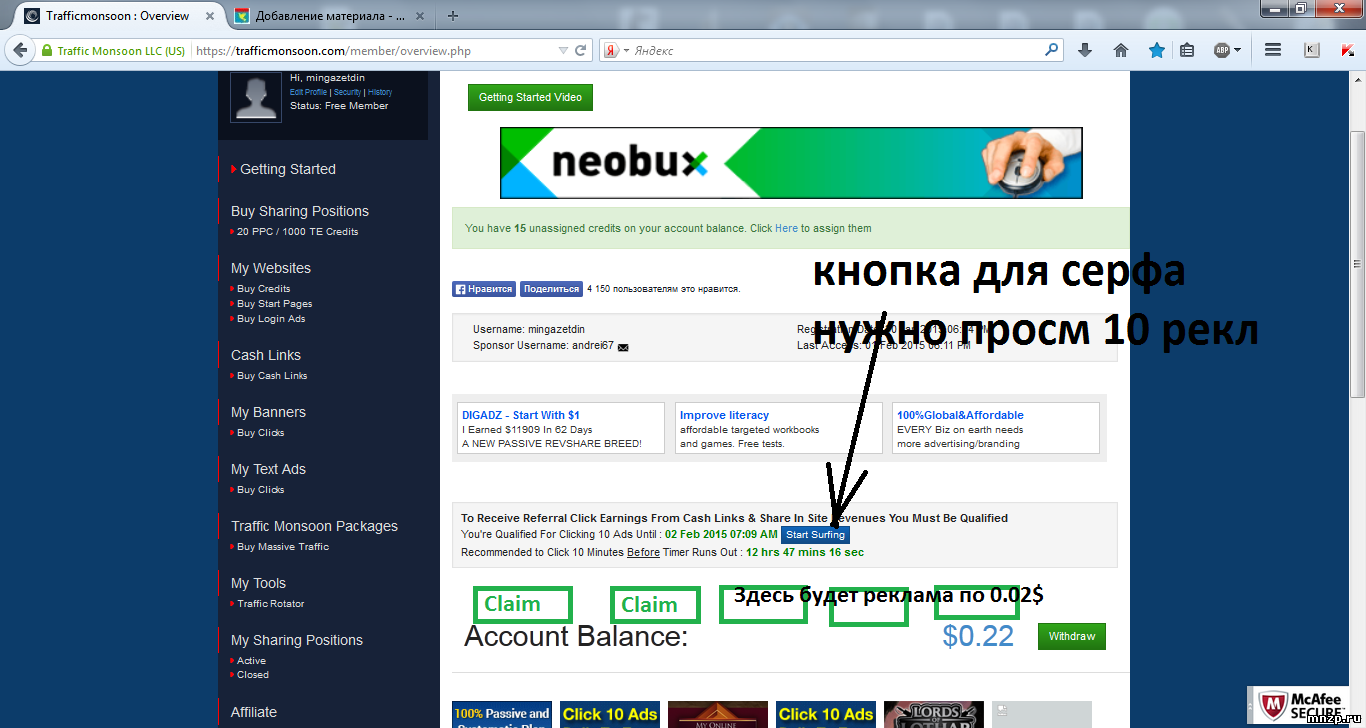
Task: Open Getting Started in sidebar
Action: [x=288, y=169]
